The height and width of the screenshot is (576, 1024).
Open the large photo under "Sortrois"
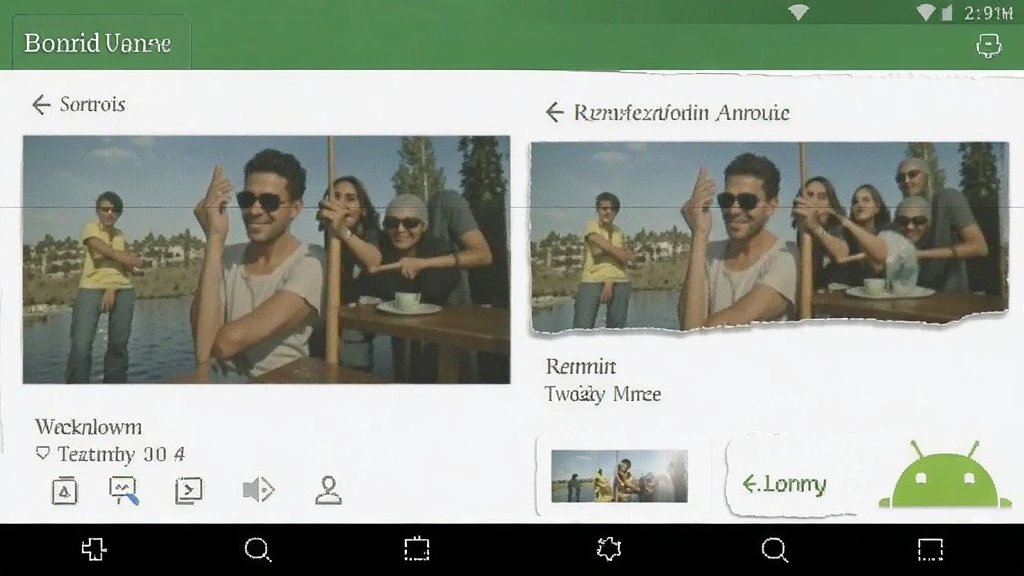click(x=266, y=259)
